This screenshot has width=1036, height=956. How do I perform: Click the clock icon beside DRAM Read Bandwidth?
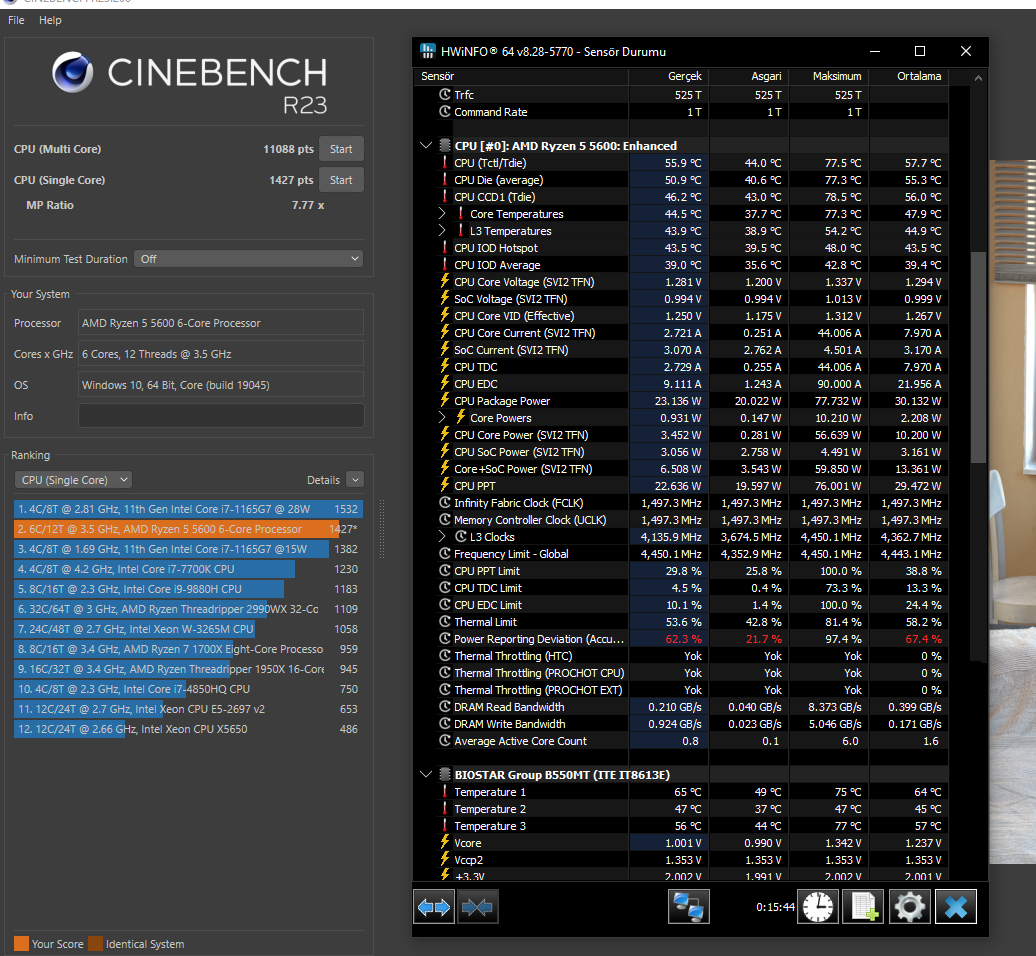pyautogui.click(x=445, y=706)
